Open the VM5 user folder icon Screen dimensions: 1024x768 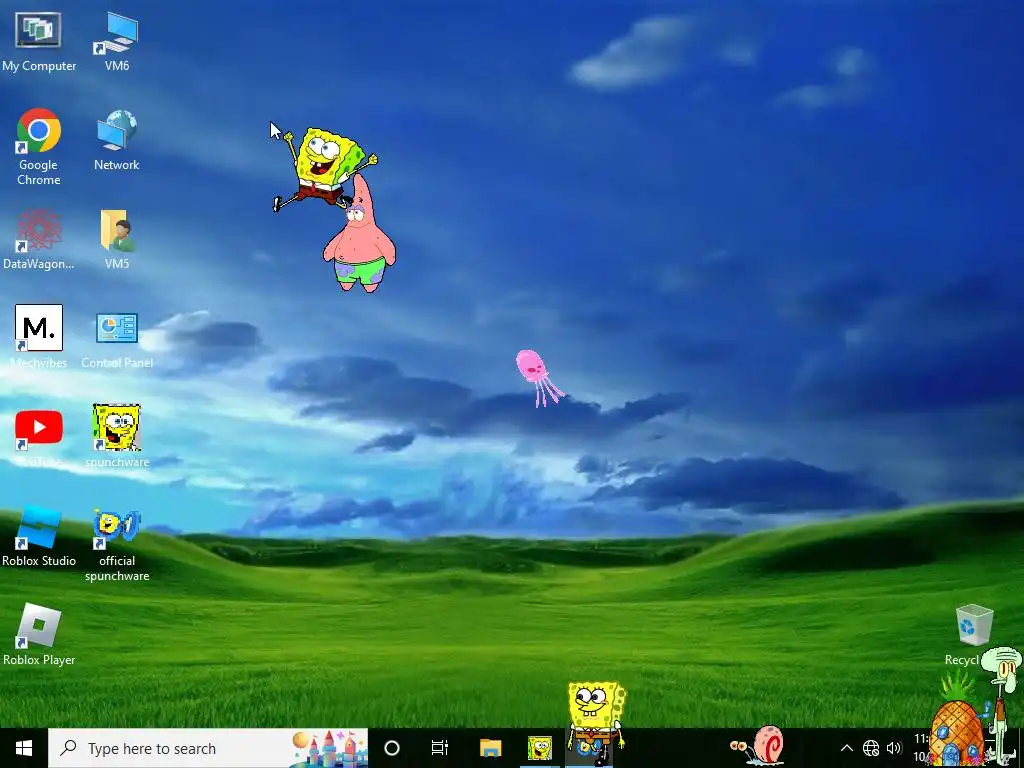point(117,239)
